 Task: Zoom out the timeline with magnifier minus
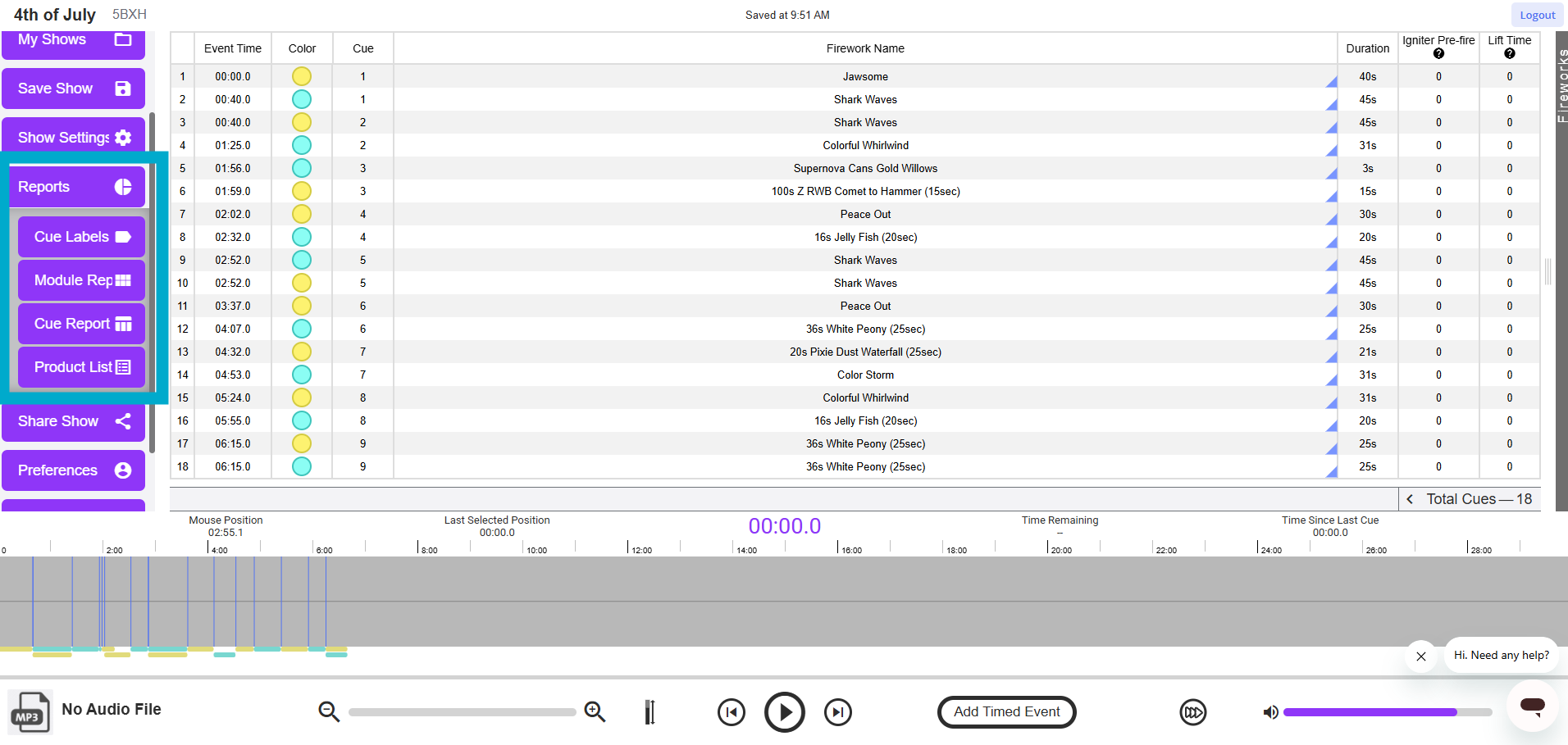(329, 711)
